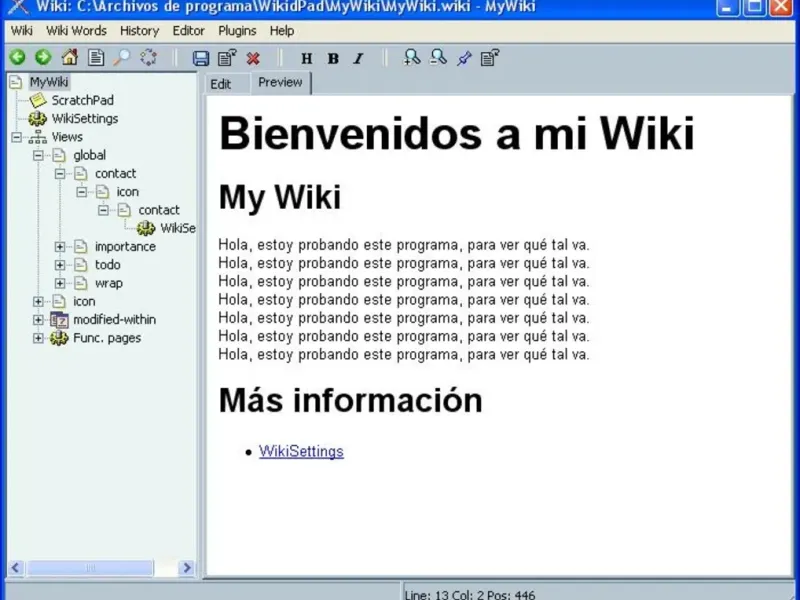Open the magnifier search icon in toolbar

point(122,57)
